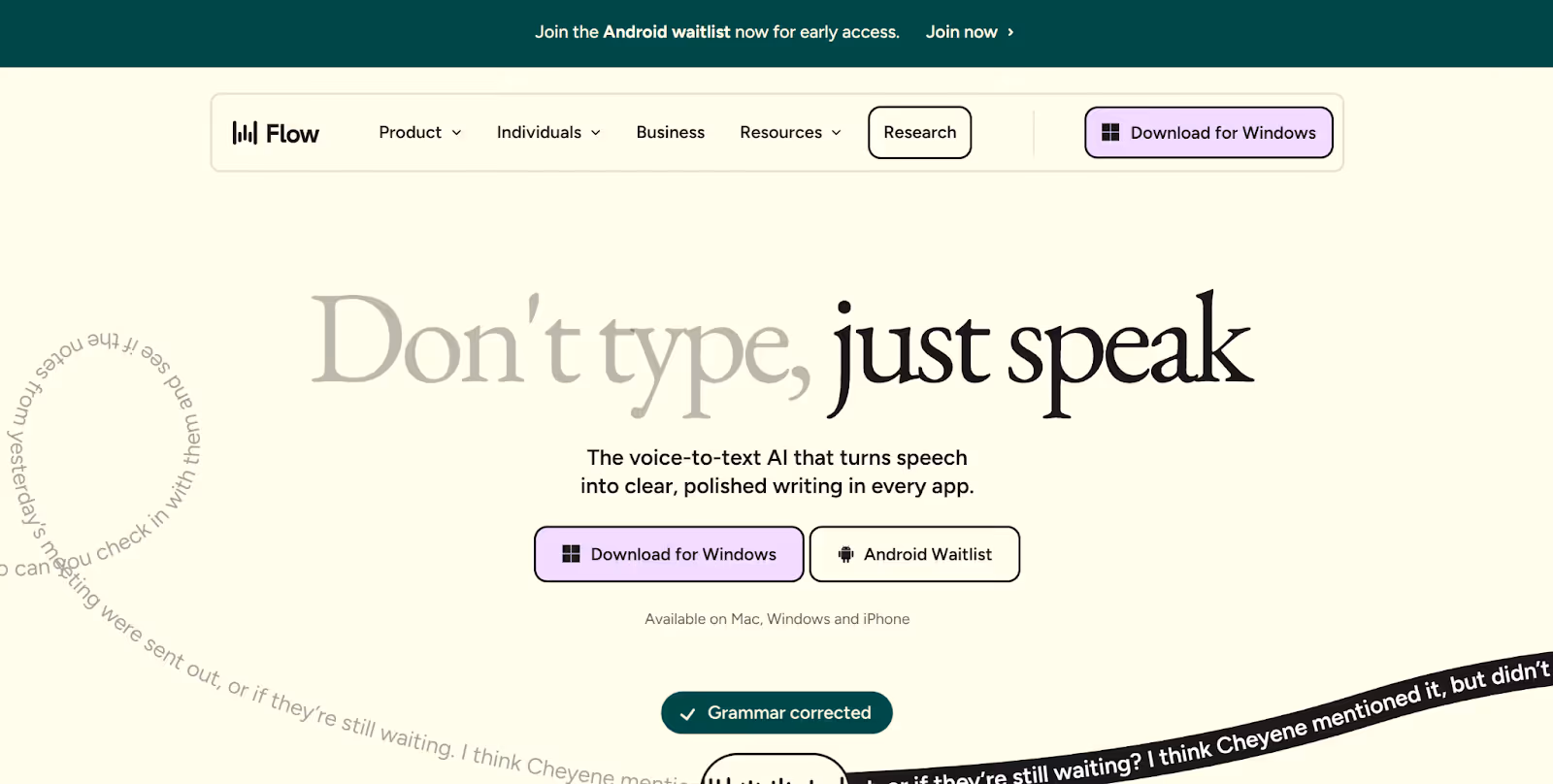Image resolution: width=1553 pixels, height=784 pixels.
Task: Open the Individuals navigation menu
Action: [548, 132]
